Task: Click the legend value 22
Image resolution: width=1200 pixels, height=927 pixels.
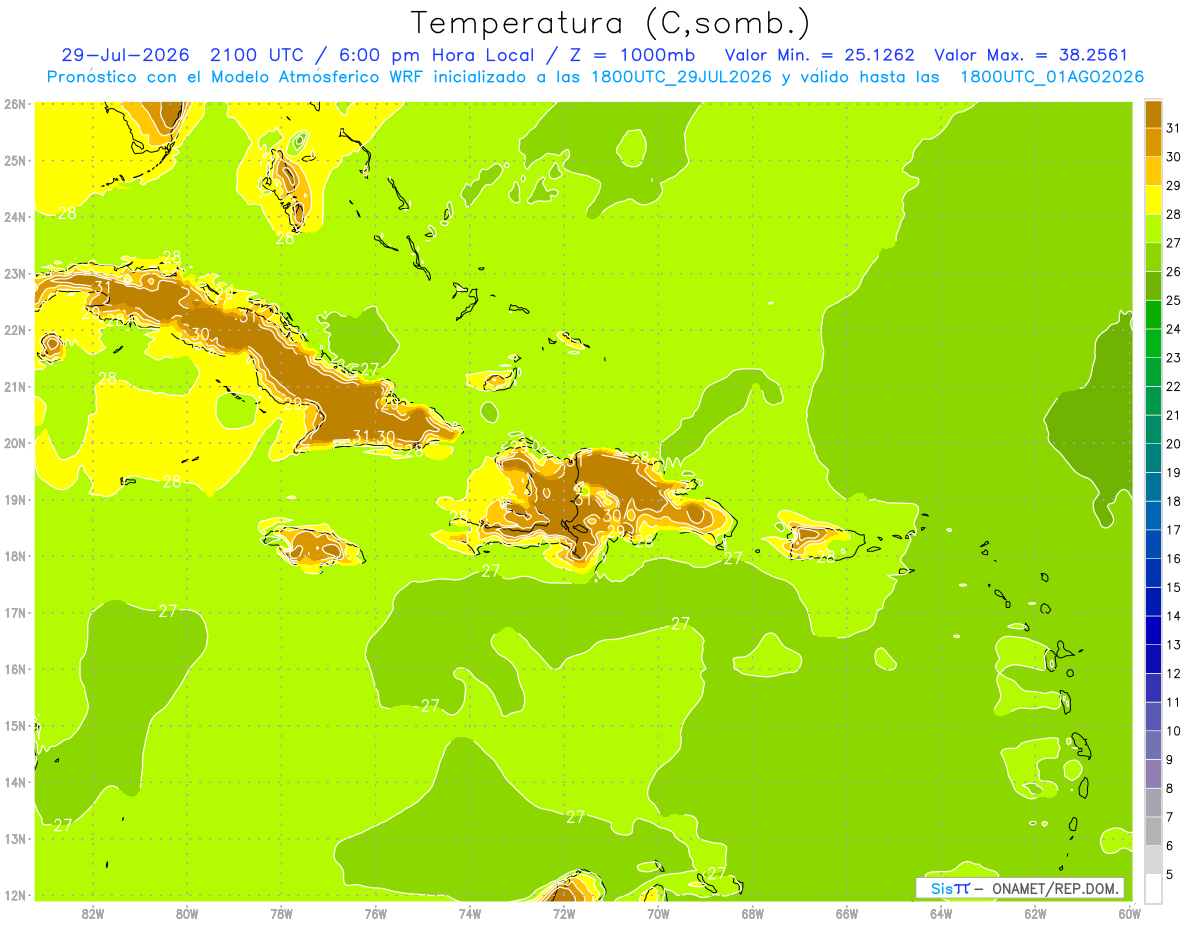Action: [x=1173, y=386]
